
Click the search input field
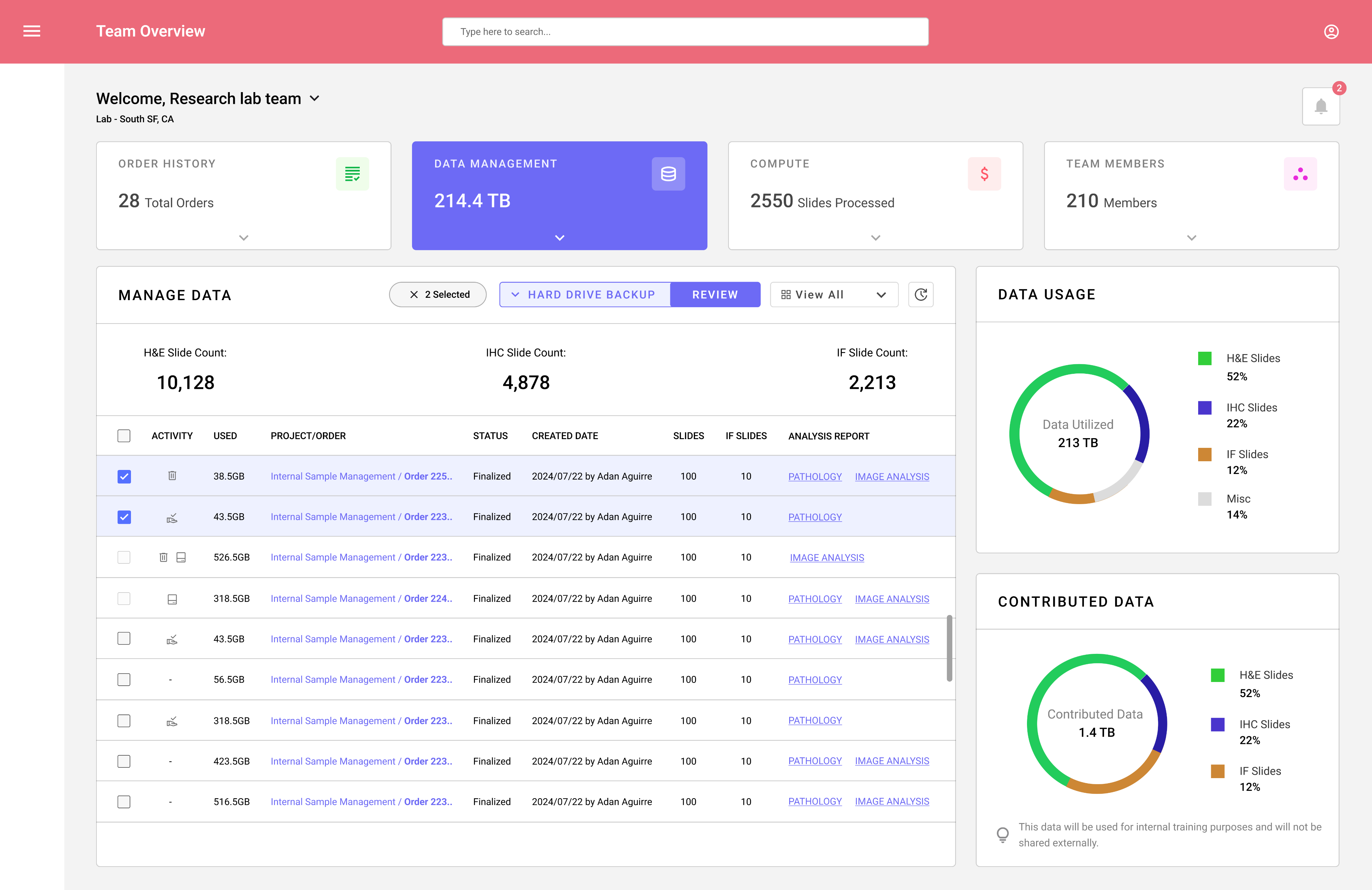click(685, 32)
